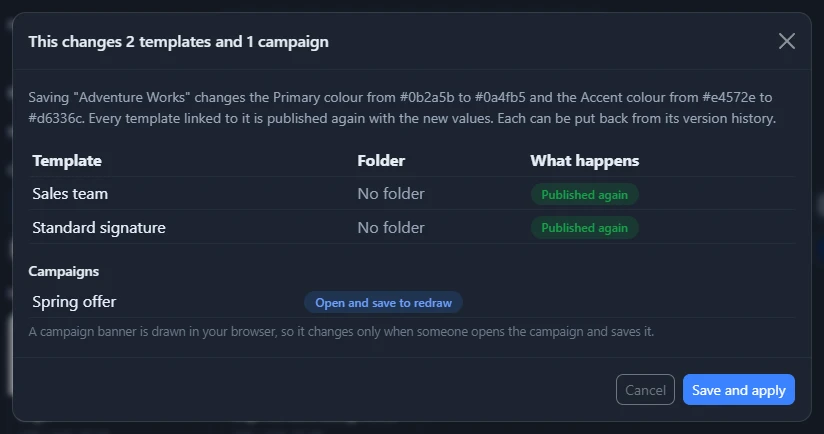The width and height of the screenshot is (824, 434).
Task: Select the Sales team template row
Action: click(412, 194)
